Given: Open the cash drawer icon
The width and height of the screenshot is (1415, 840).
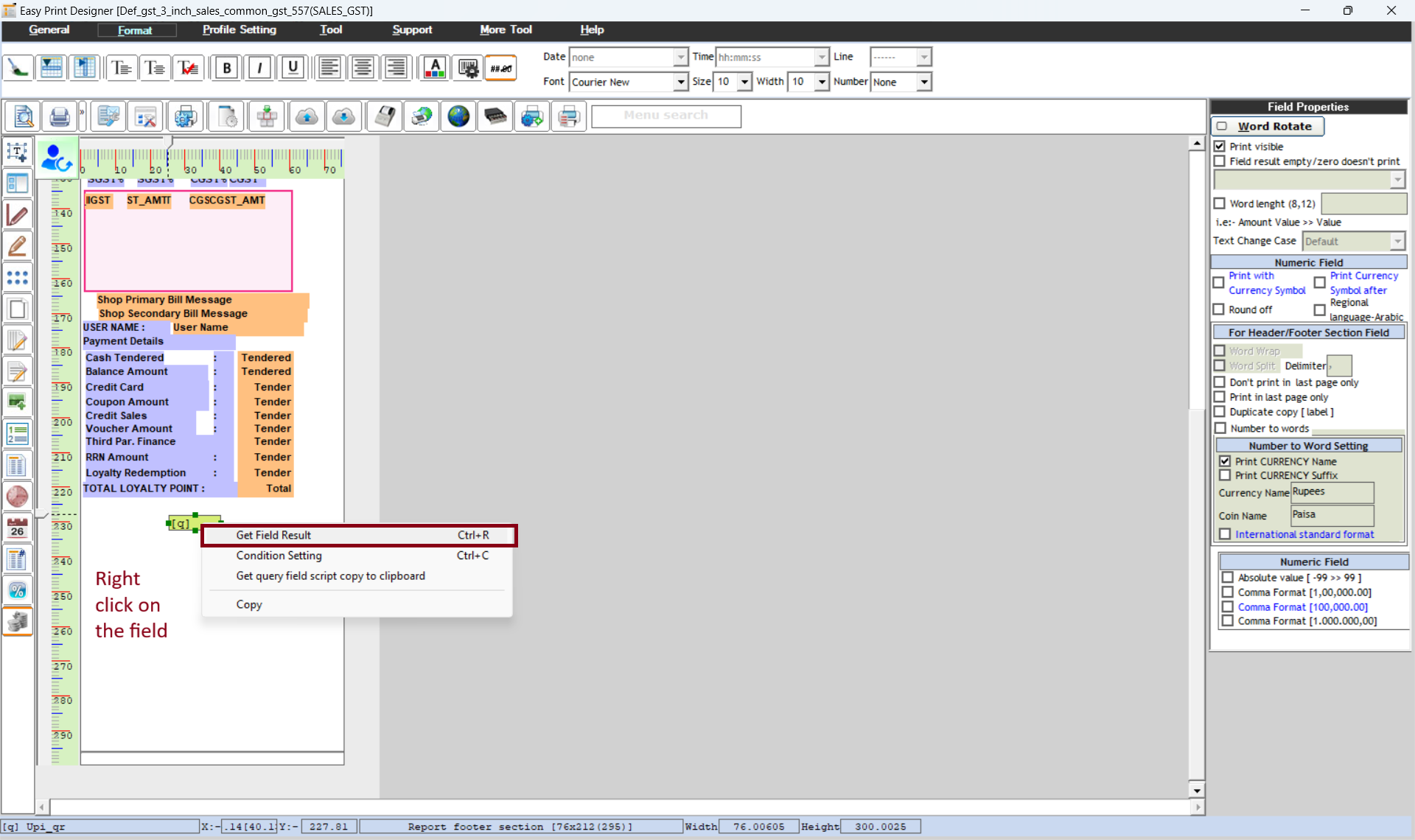Looking at the screenshot, I should tap(495, 116).
